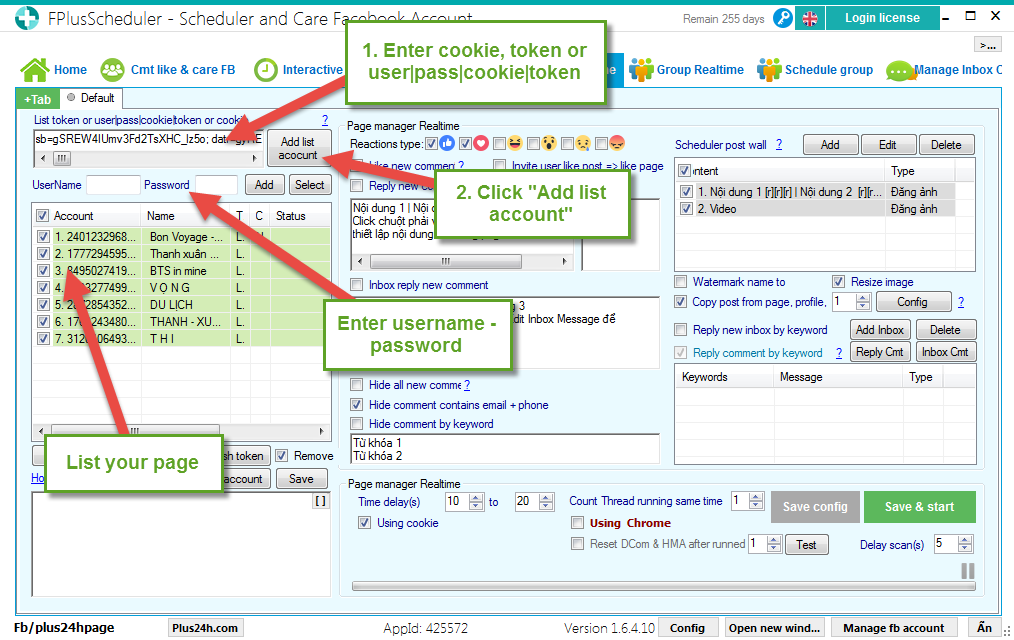
Task: Tick Reset DCom & HMA after runned
Action: pos(577,544)
